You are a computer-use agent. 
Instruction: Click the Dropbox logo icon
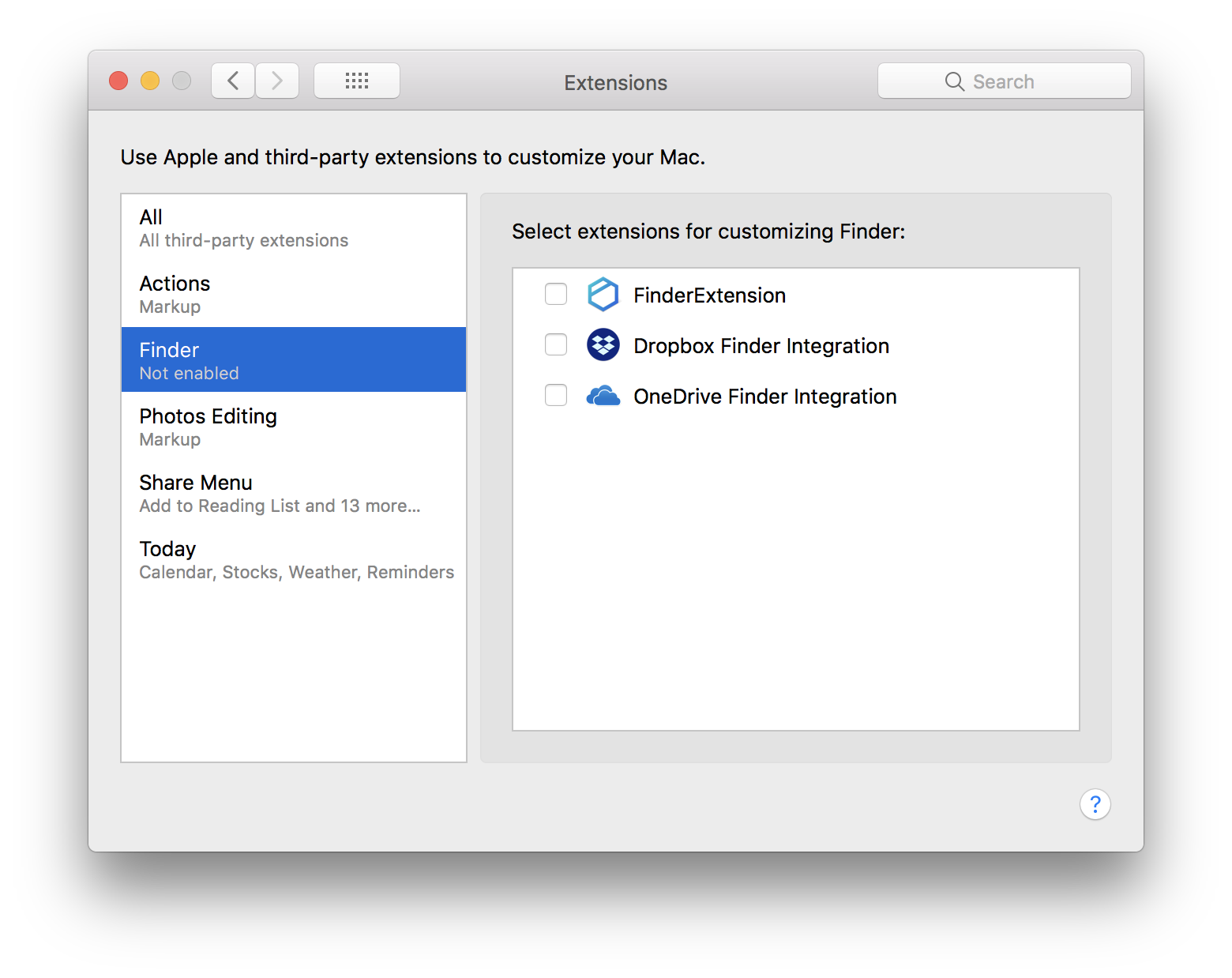coord(603,345)
